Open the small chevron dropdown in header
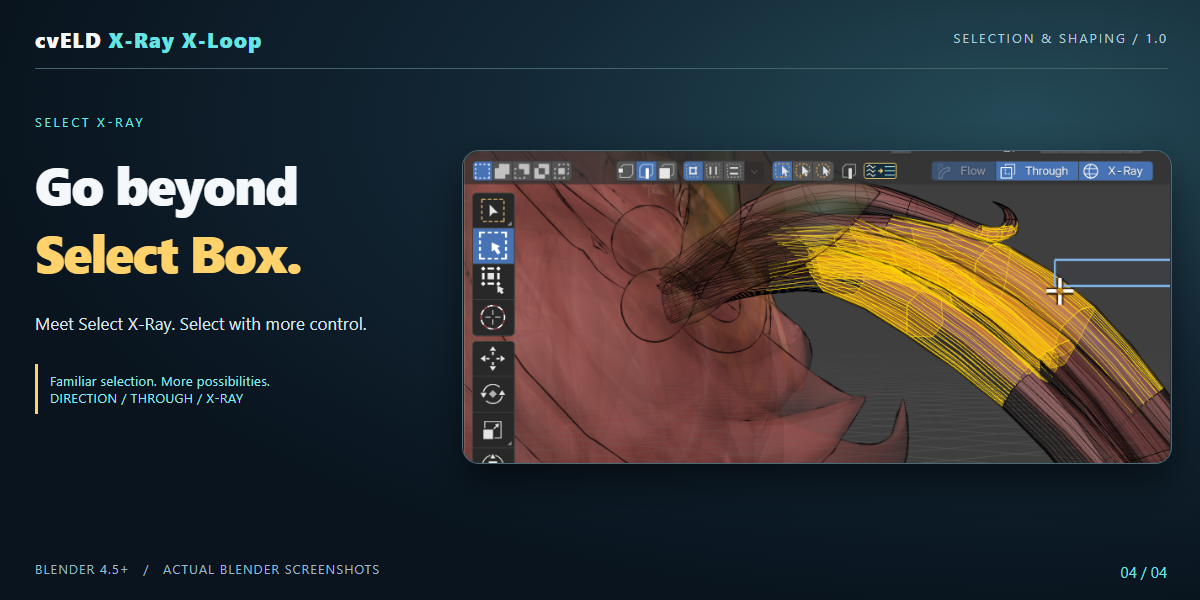Viewport: 1200px width, 600px height. pyautogui.click(x=754, y=171)
